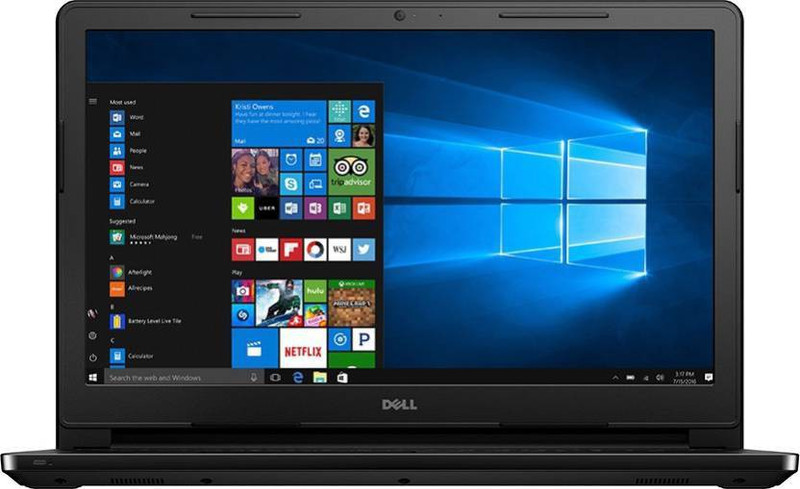This screenshot has width=800, height=489.
Task: Open the WSJ news tile
Action: (339, 249)
